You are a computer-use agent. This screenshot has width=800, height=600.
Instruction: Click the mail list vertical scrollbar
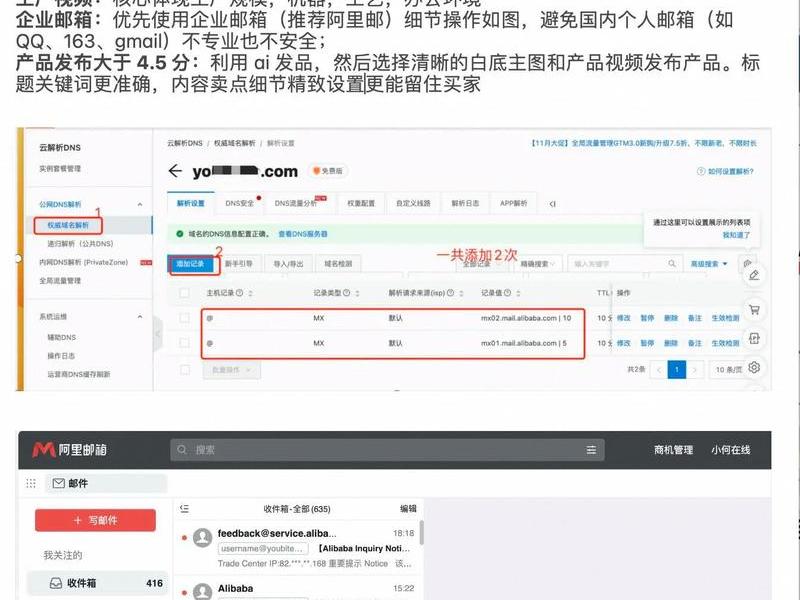click(x=421, y=532)
